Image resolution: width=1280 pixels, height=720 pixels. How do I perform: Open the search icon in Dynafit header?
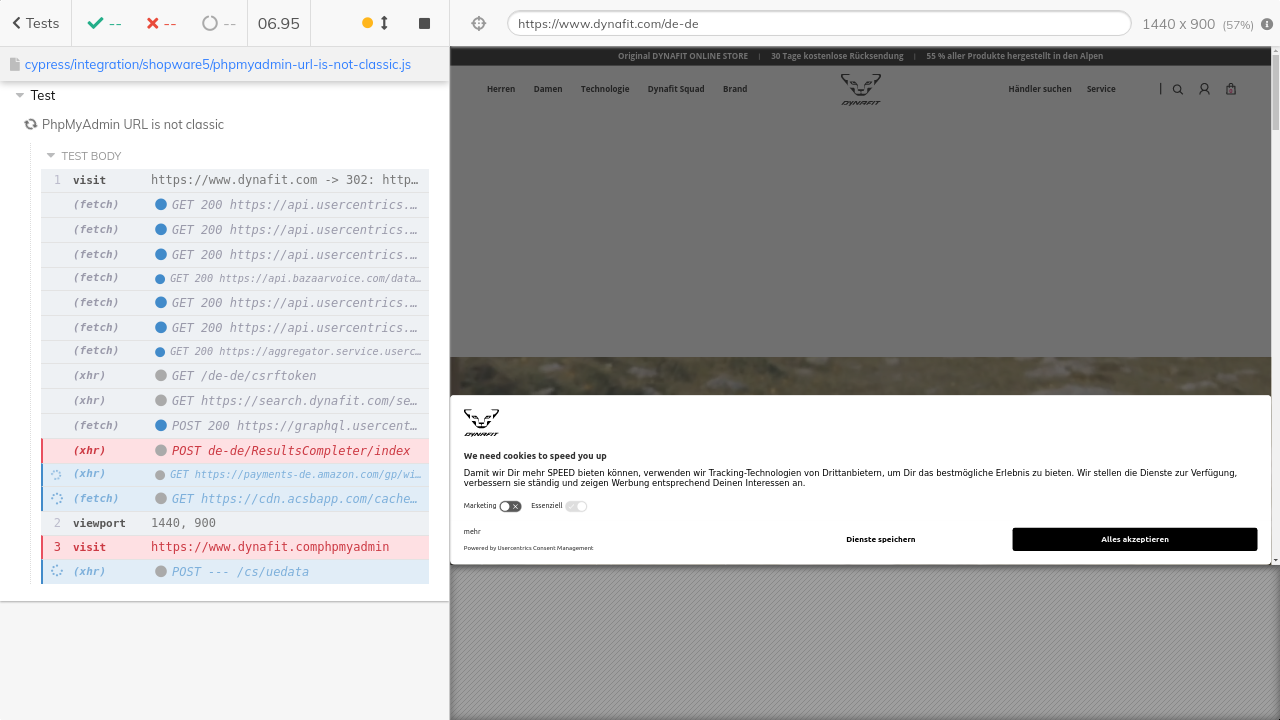click(x=1177, y=89)
